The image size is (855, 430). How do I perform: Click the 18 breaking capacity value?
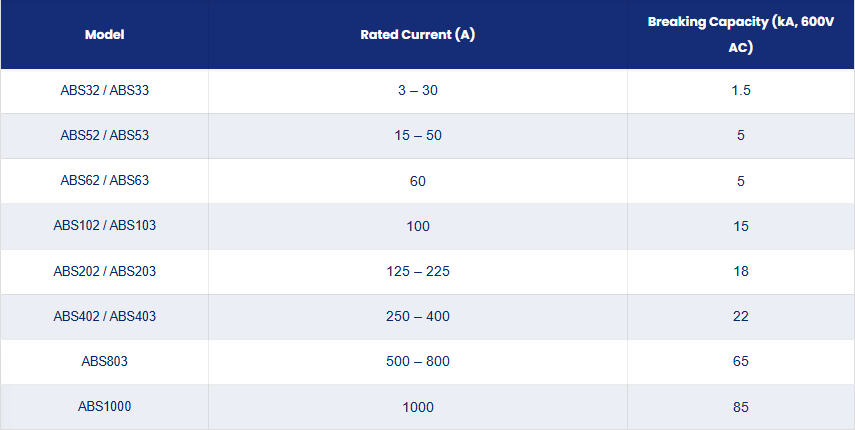pos(740,271)
